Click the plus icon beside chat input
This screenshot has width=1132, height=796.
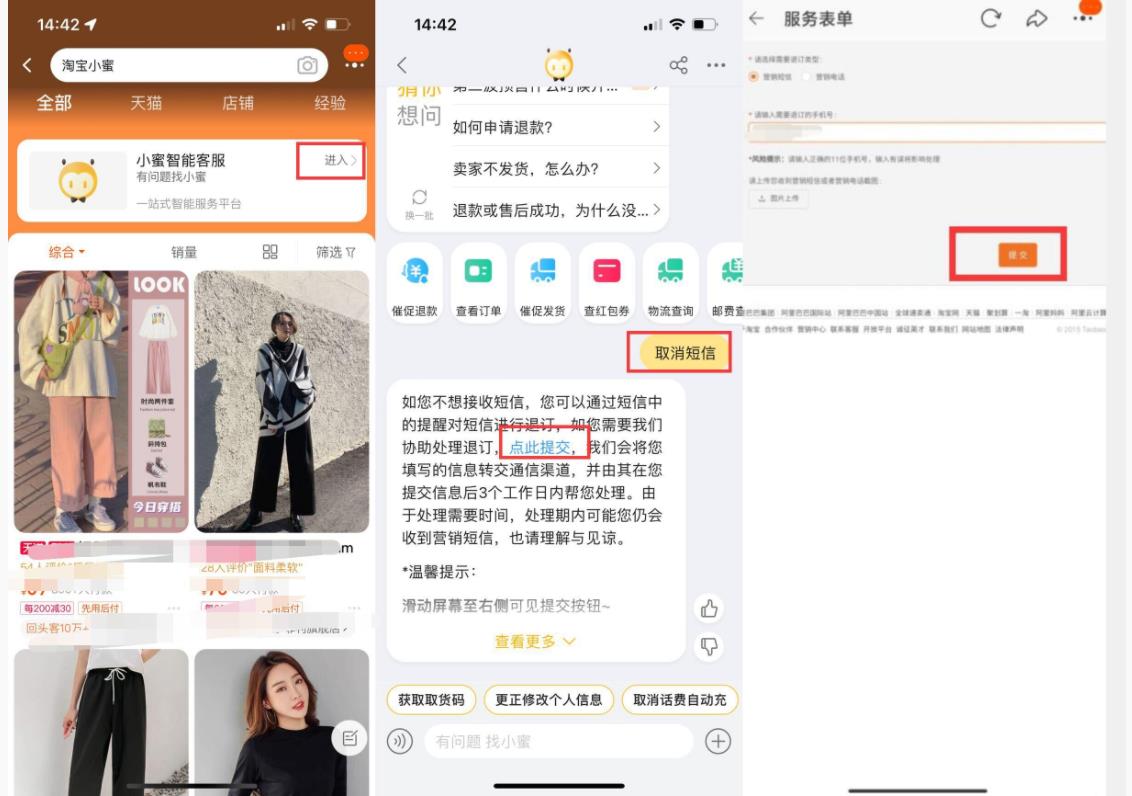718,741
